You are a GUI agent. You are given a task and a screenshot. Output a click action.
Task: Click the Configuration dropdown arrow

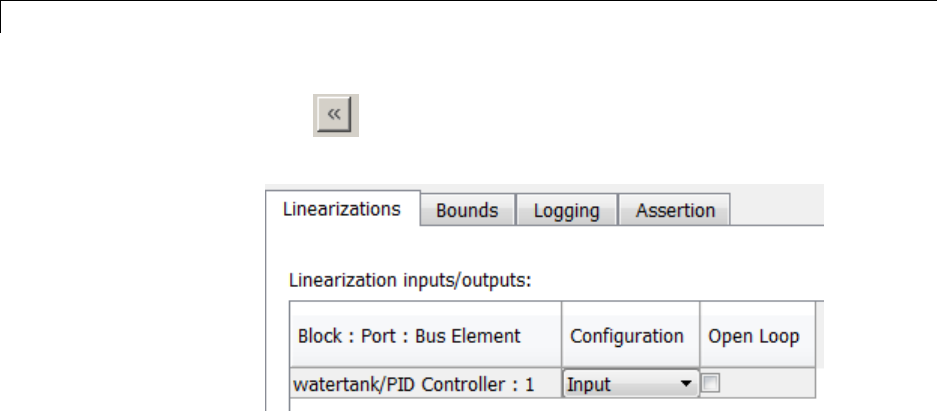(686, 384)
